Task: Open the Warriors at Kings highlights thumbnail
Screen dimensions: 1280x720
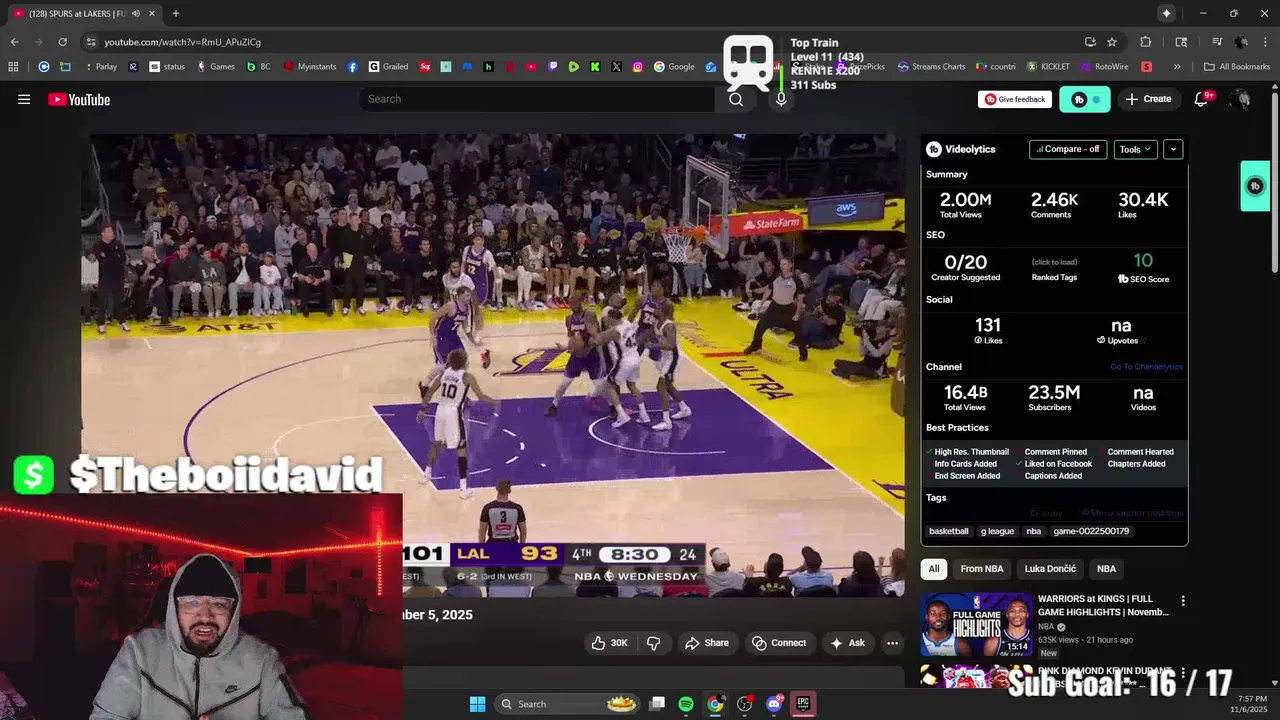Action: [x=977, y=625]
